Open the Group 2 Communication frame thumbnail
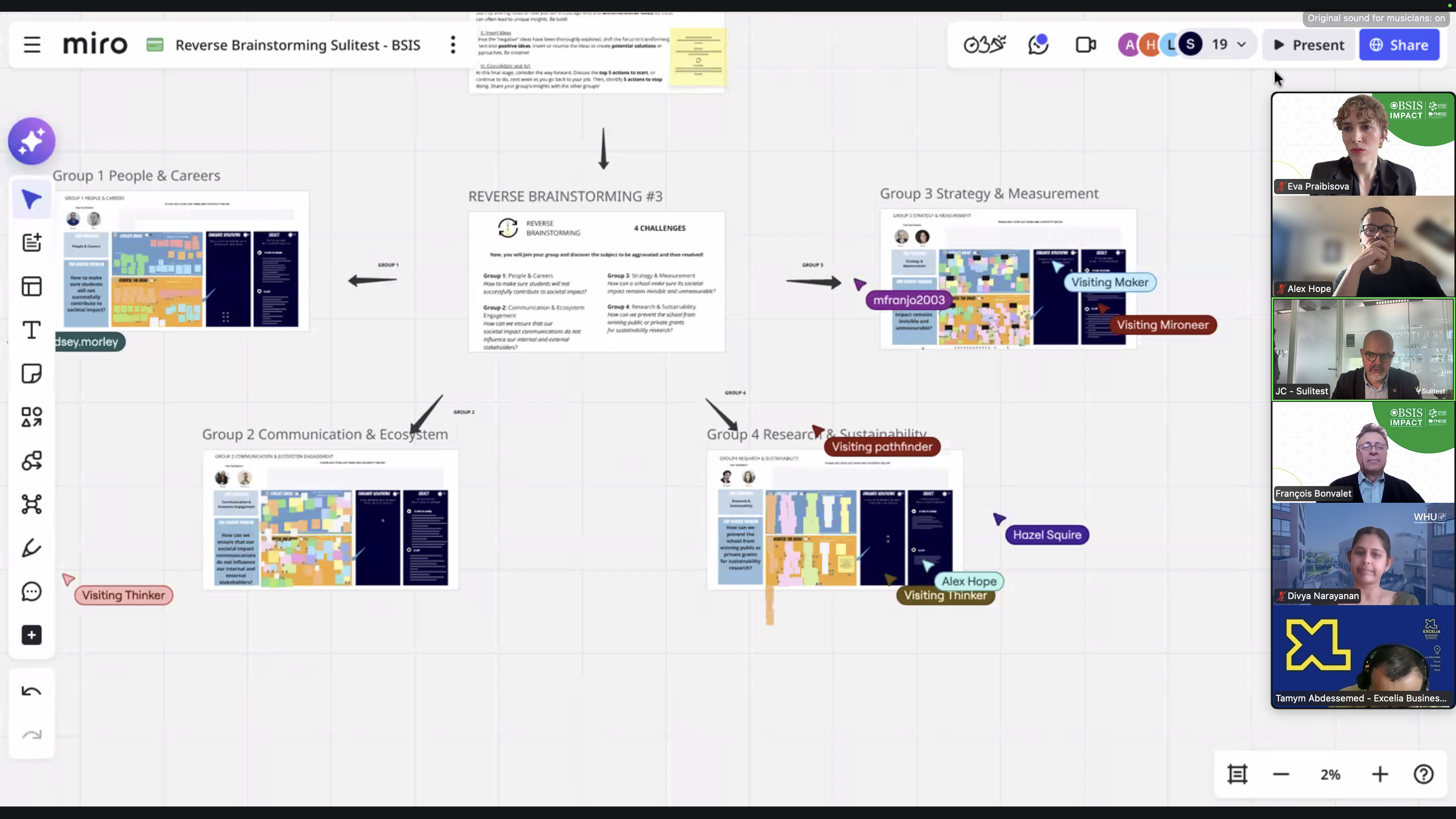 [331, 520]
